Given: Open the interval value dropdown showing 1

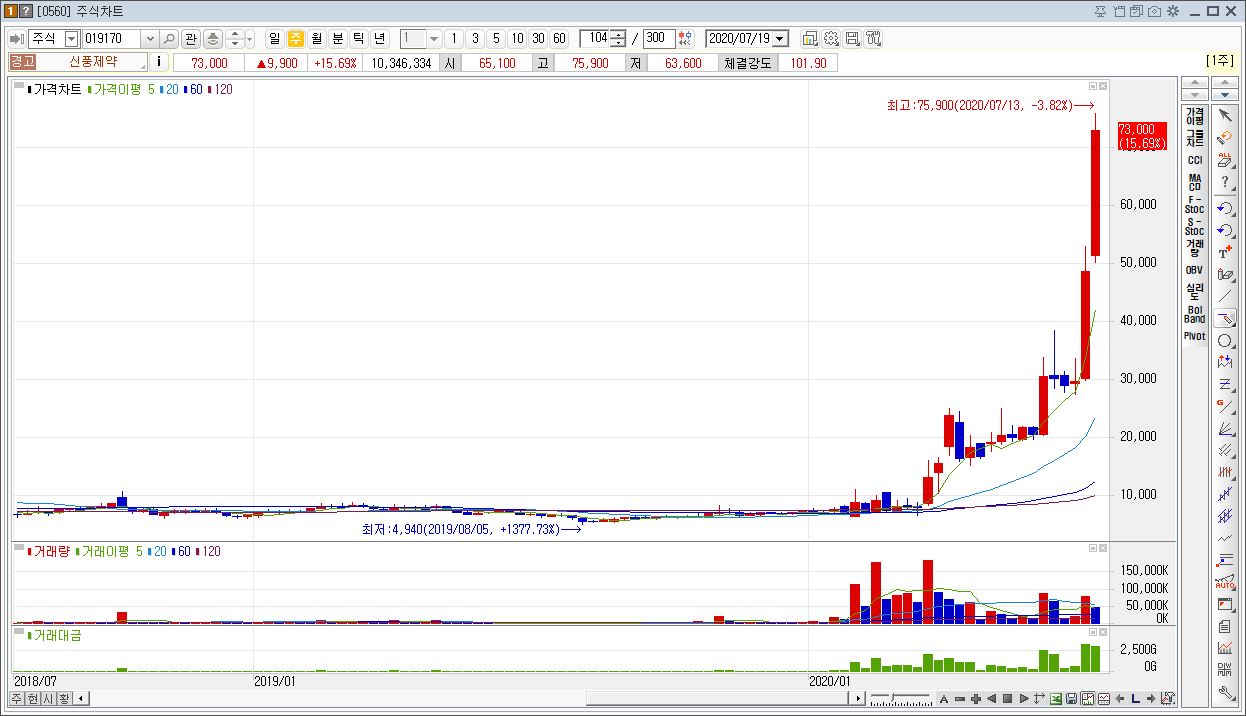Looking at the screenshot, I should 434,38.
